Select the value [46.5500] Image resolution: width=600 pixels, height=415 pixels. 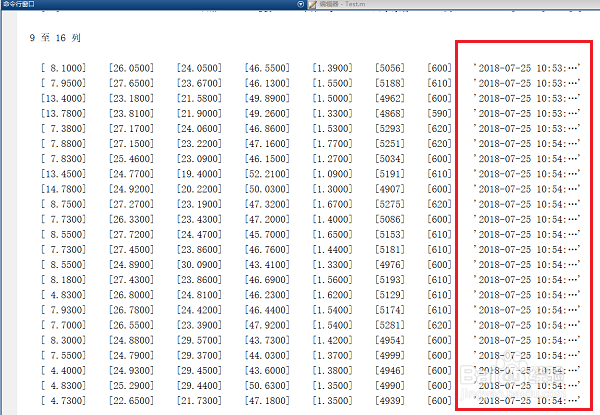[x=267, y=68]
